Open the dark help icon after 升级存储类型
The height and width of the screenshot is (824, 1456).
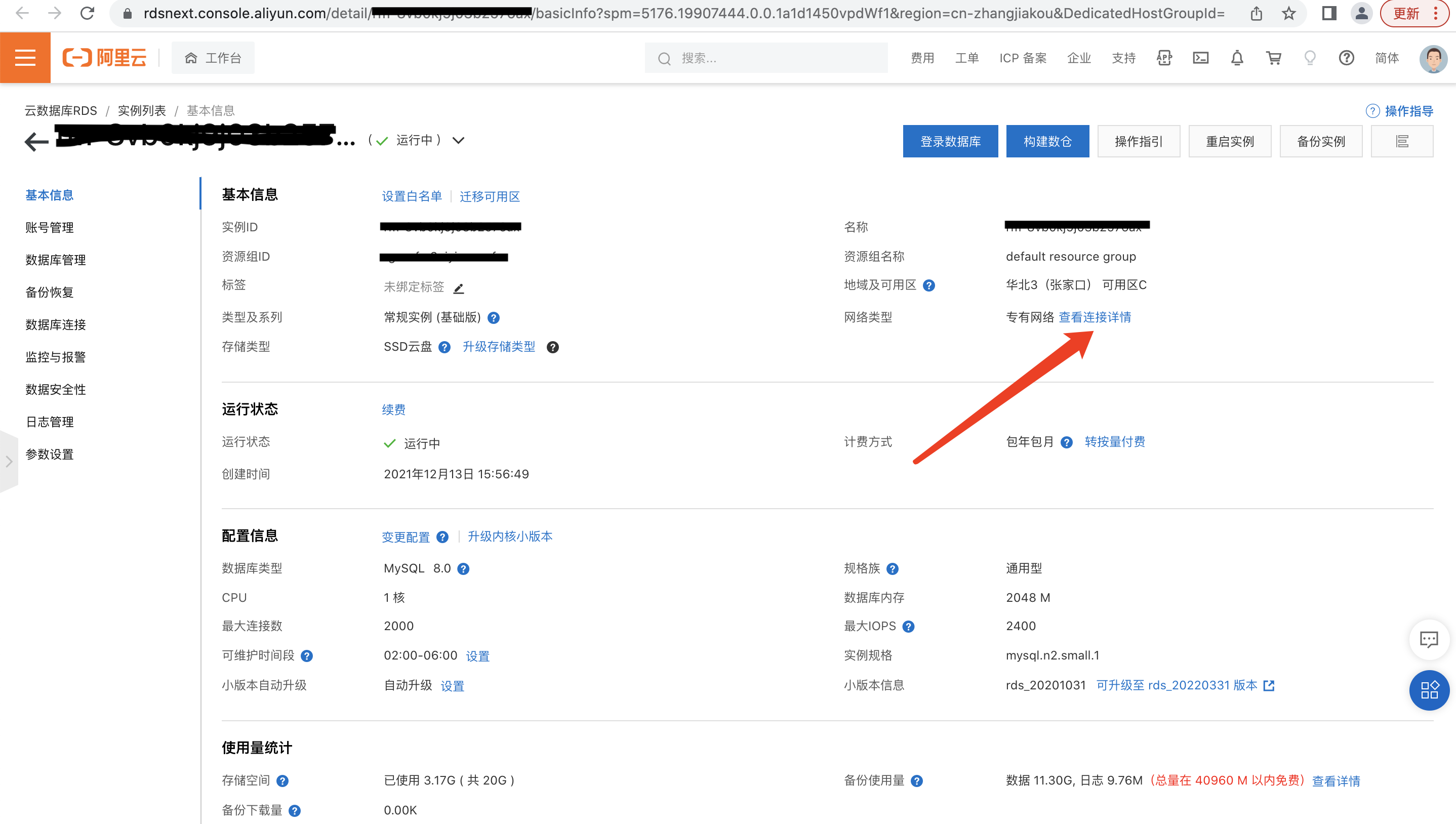[552, 348]
